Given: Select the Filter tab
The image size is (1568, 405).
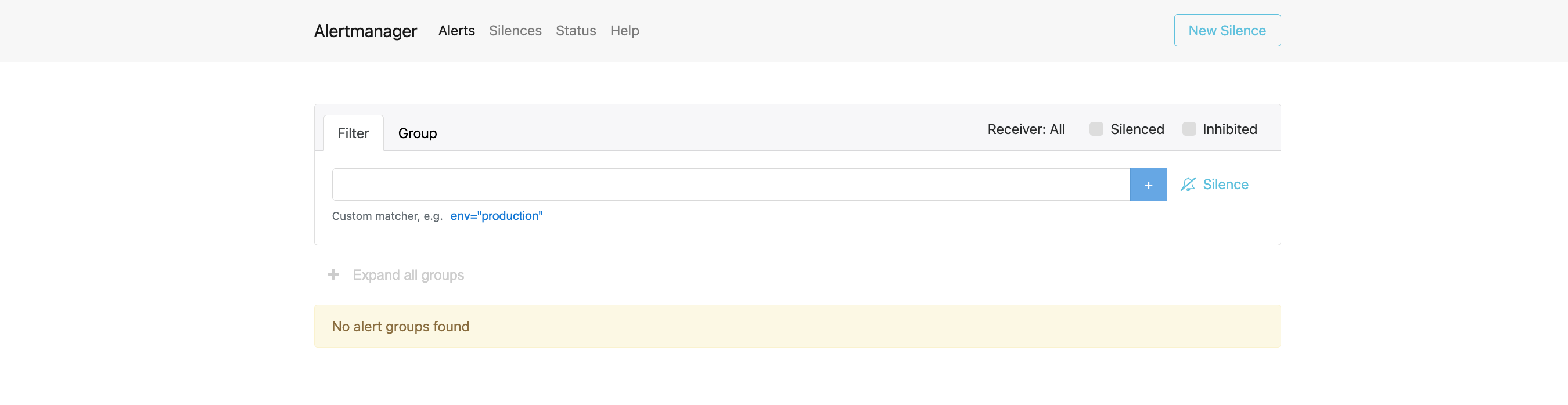Looking at the screenshot, I should pos(353,133).
